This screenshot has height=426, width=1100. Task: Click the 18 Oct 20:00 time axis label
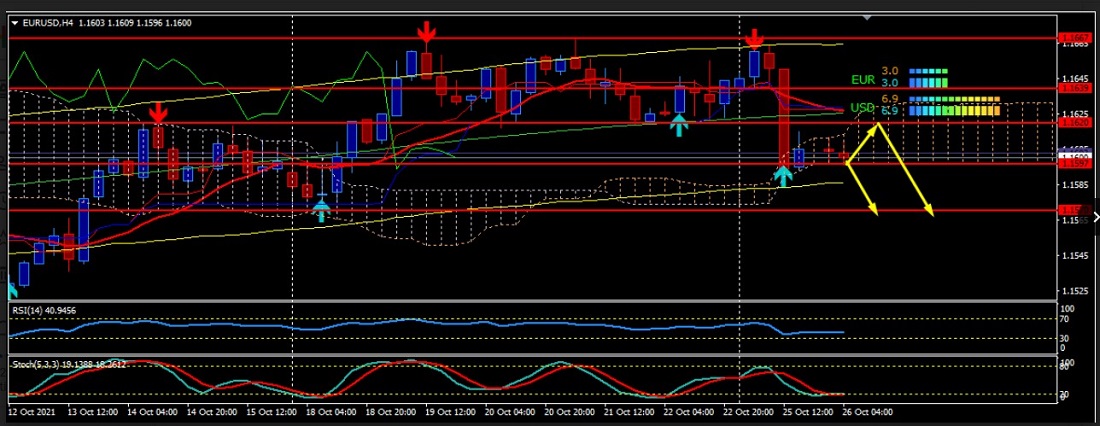click(x=389, y=412)
